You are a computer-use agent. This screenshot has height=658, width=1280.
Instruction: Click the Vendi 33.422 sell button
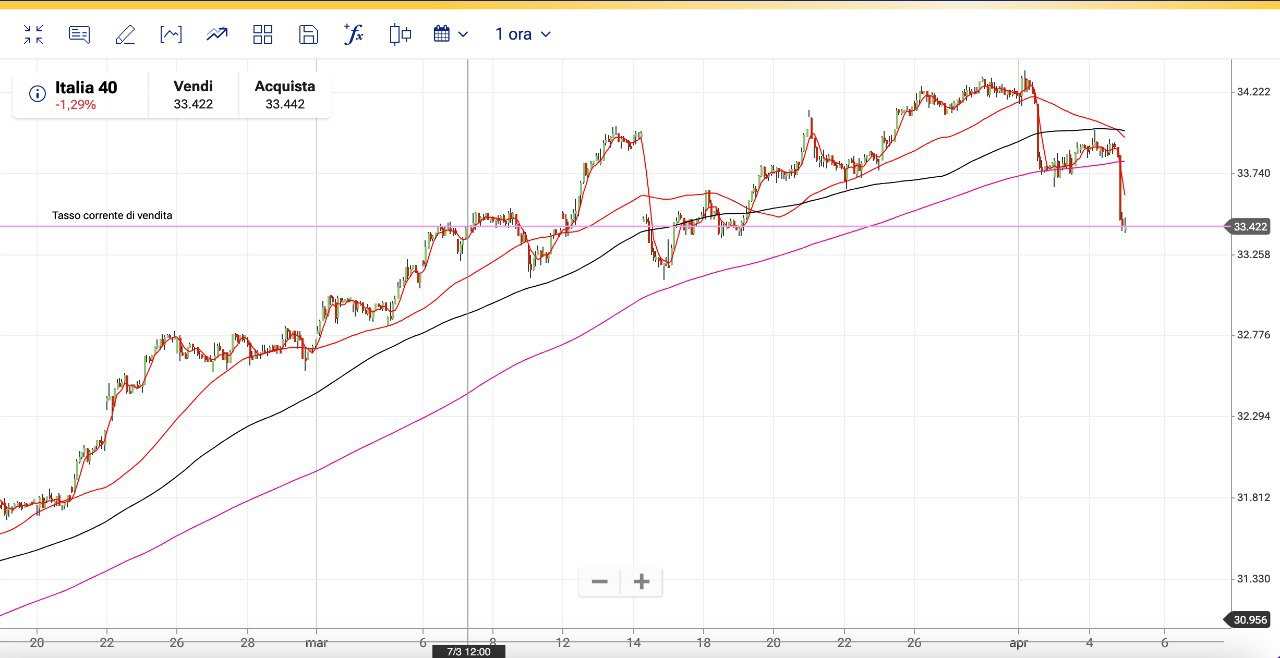coord(193,95)
